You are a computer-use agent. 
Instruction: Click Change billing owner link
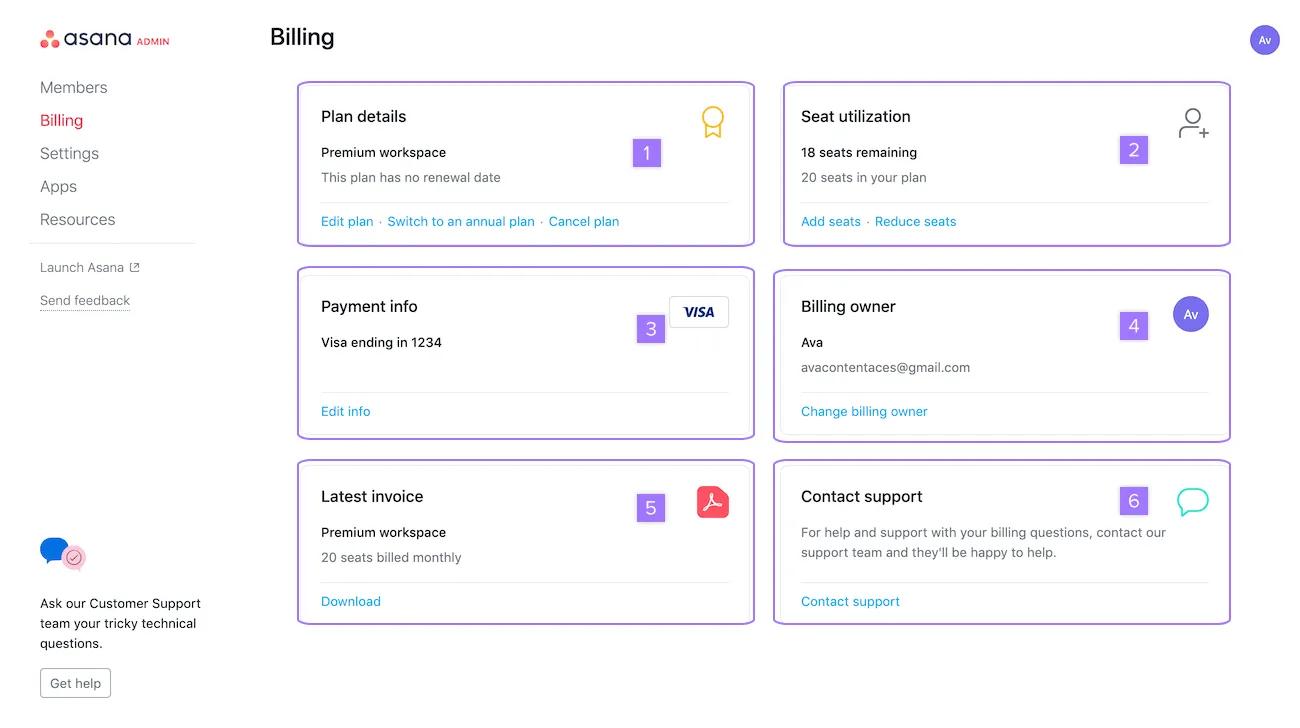coord(864,412)
